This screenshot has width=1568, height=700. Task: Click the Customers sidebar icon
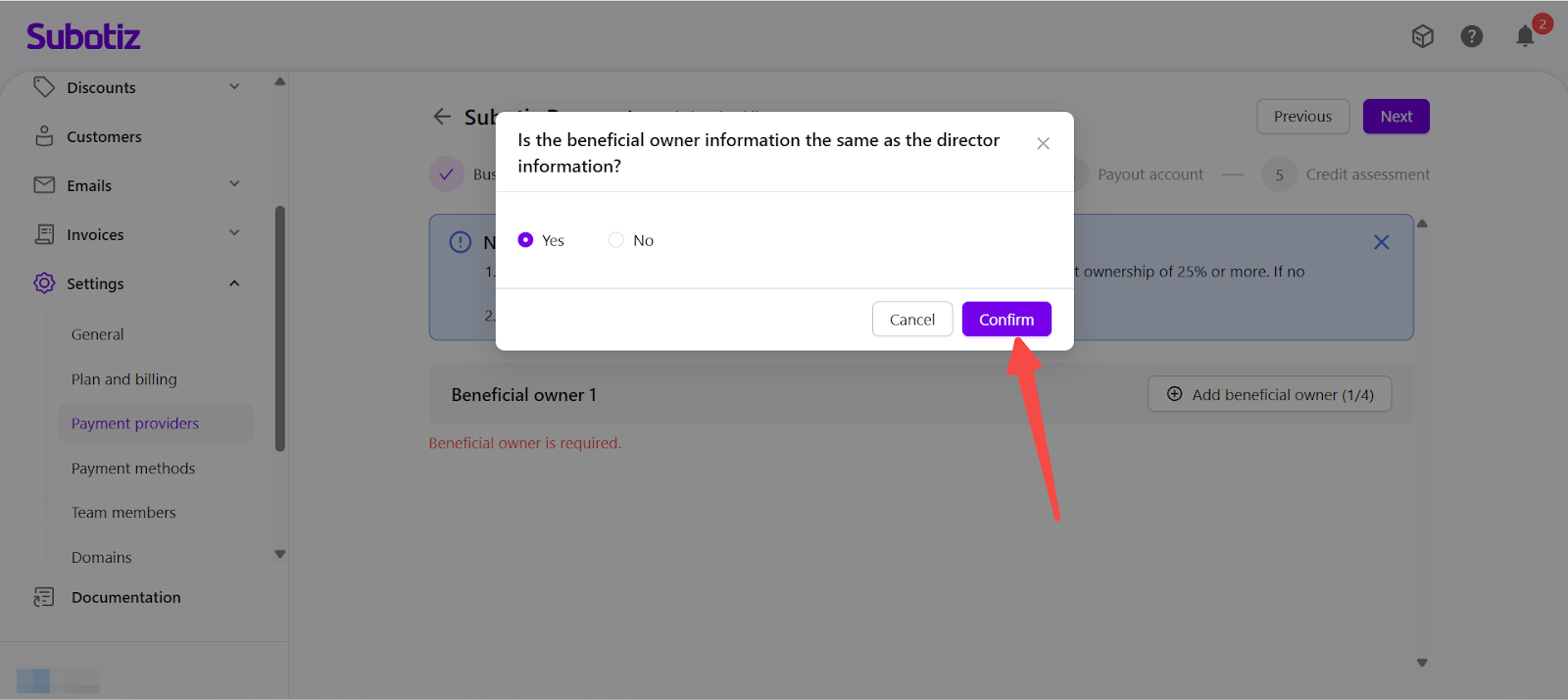click(44, 136)
